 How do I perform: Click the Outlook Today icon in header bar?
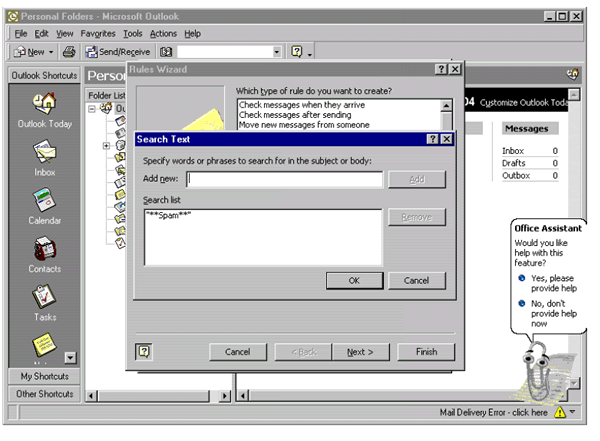coord(572,74)
